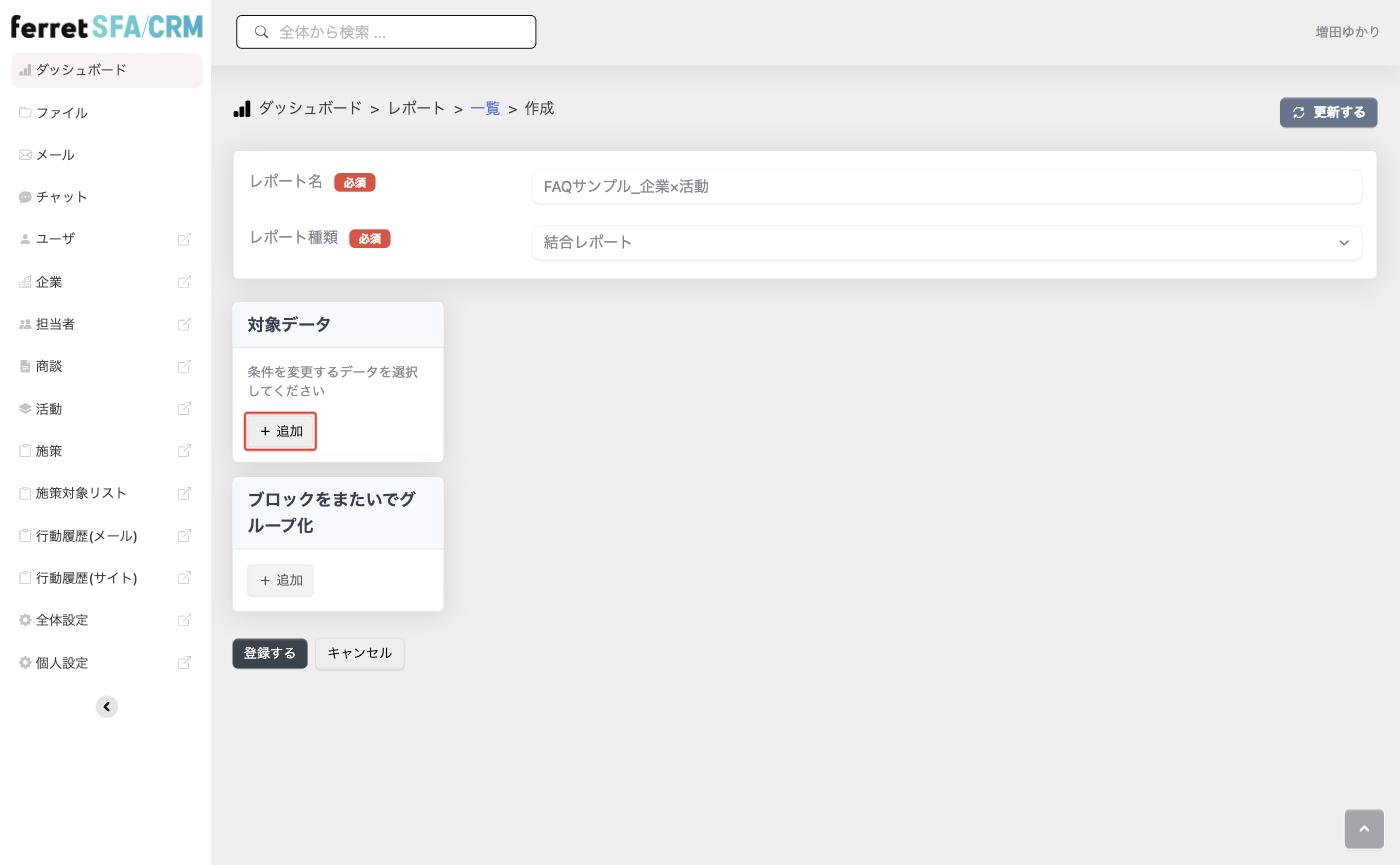Click the 更新する button
The height and width of the screenshot is (865, 1400).
coord(1328,113)
